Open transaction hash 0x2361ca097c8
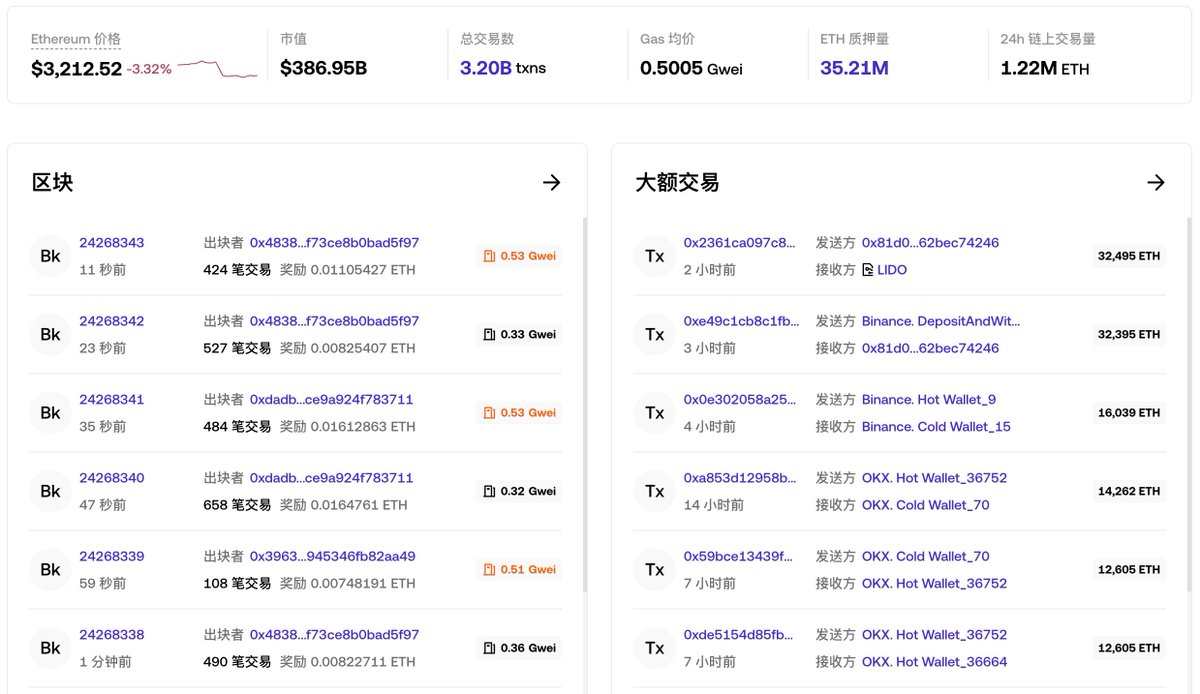The image size is (1200, 694). [740, 243]
